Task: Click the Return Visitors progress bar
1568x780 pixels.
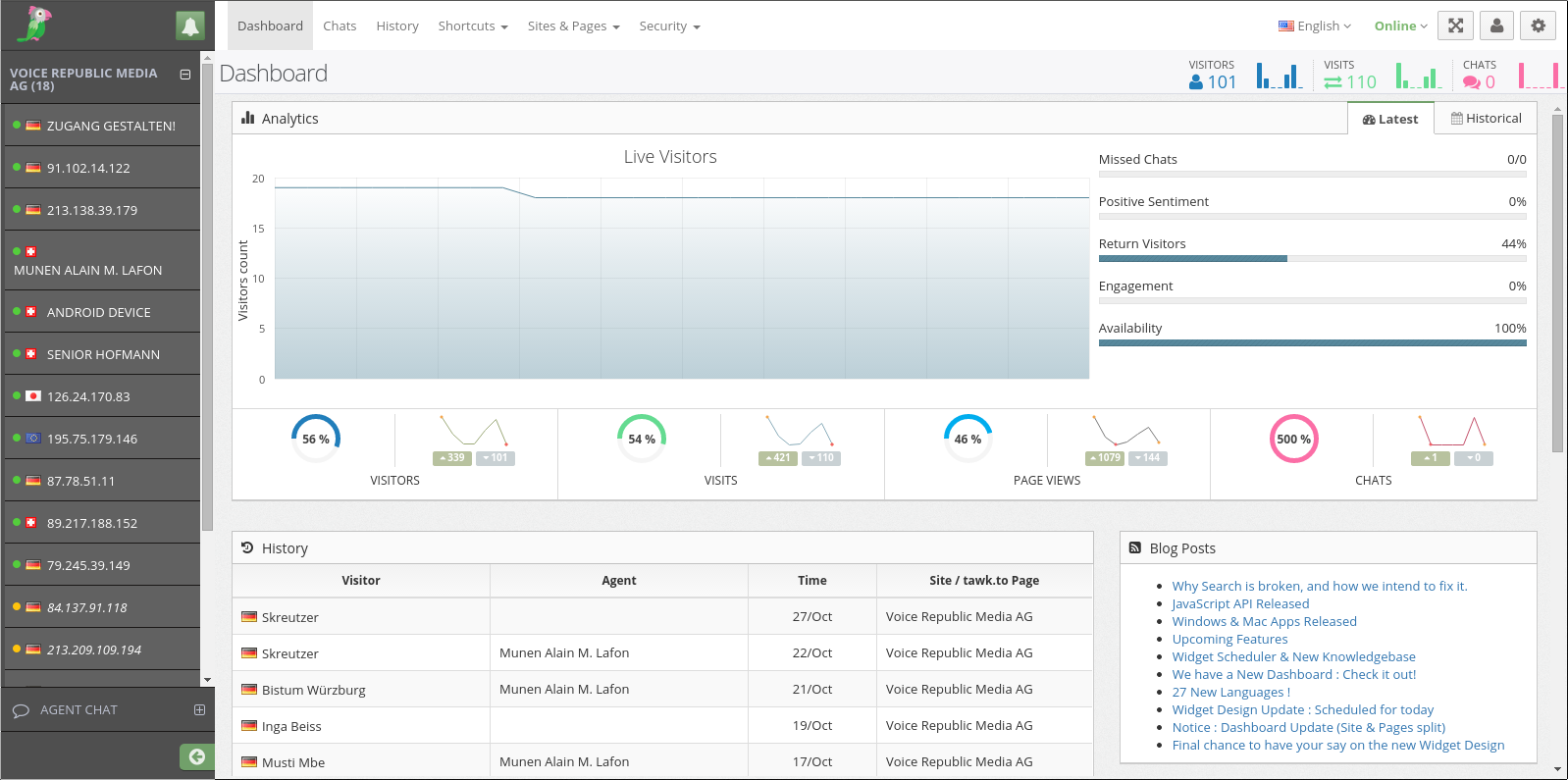Action: [1312, 259]
